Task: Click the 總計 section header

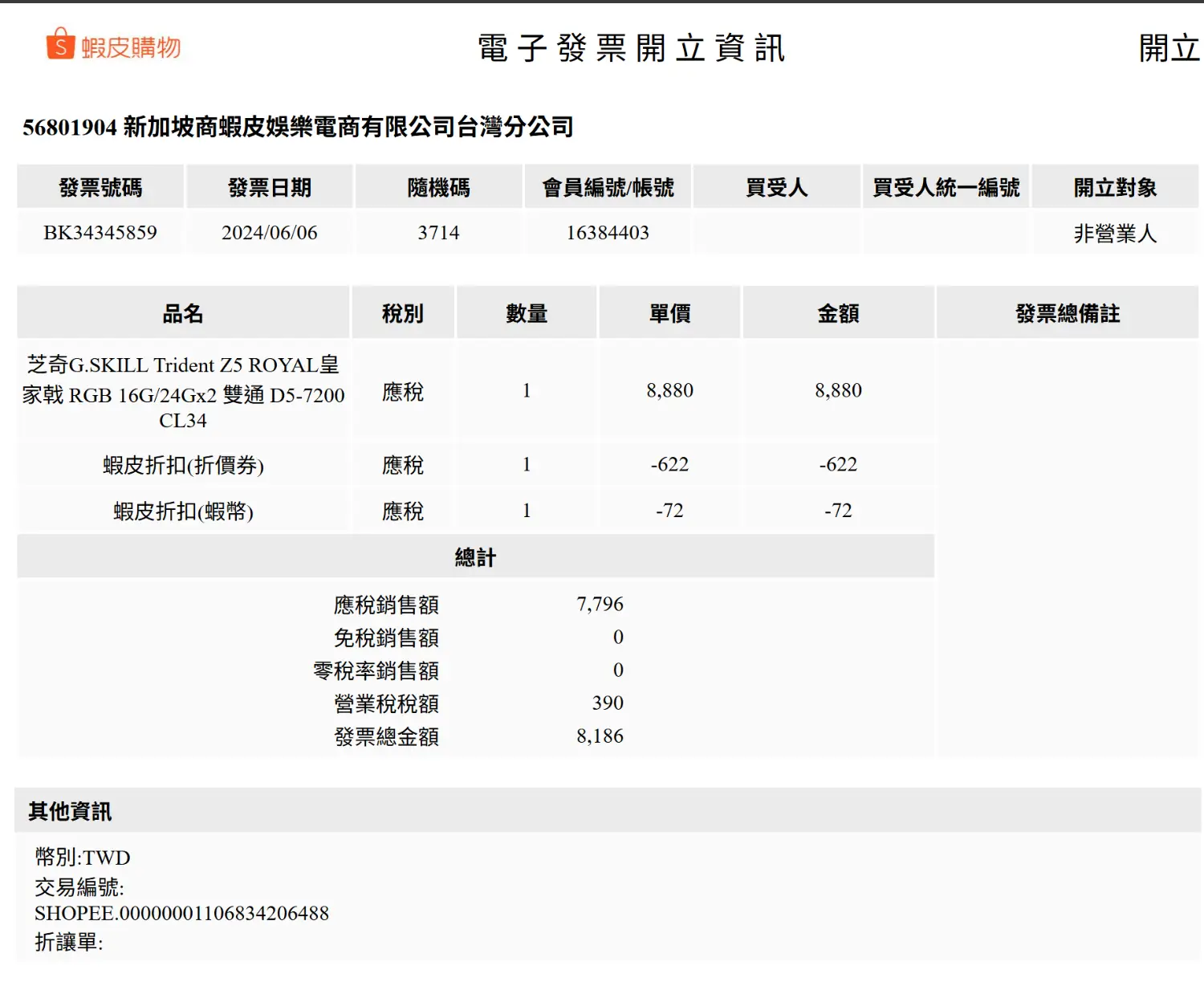Action: point(476,556)
